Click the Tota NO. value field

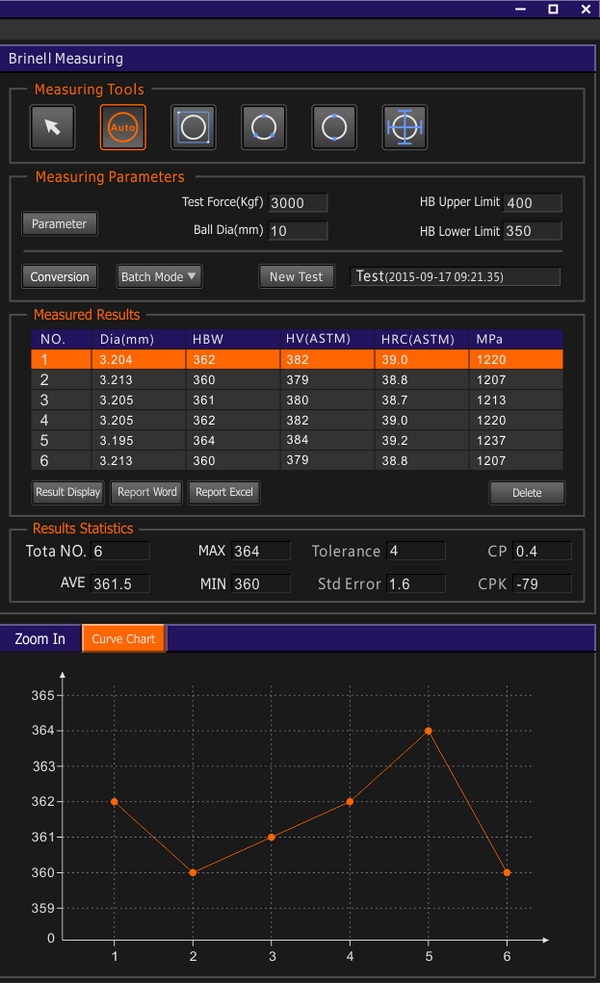coord(120,551)
